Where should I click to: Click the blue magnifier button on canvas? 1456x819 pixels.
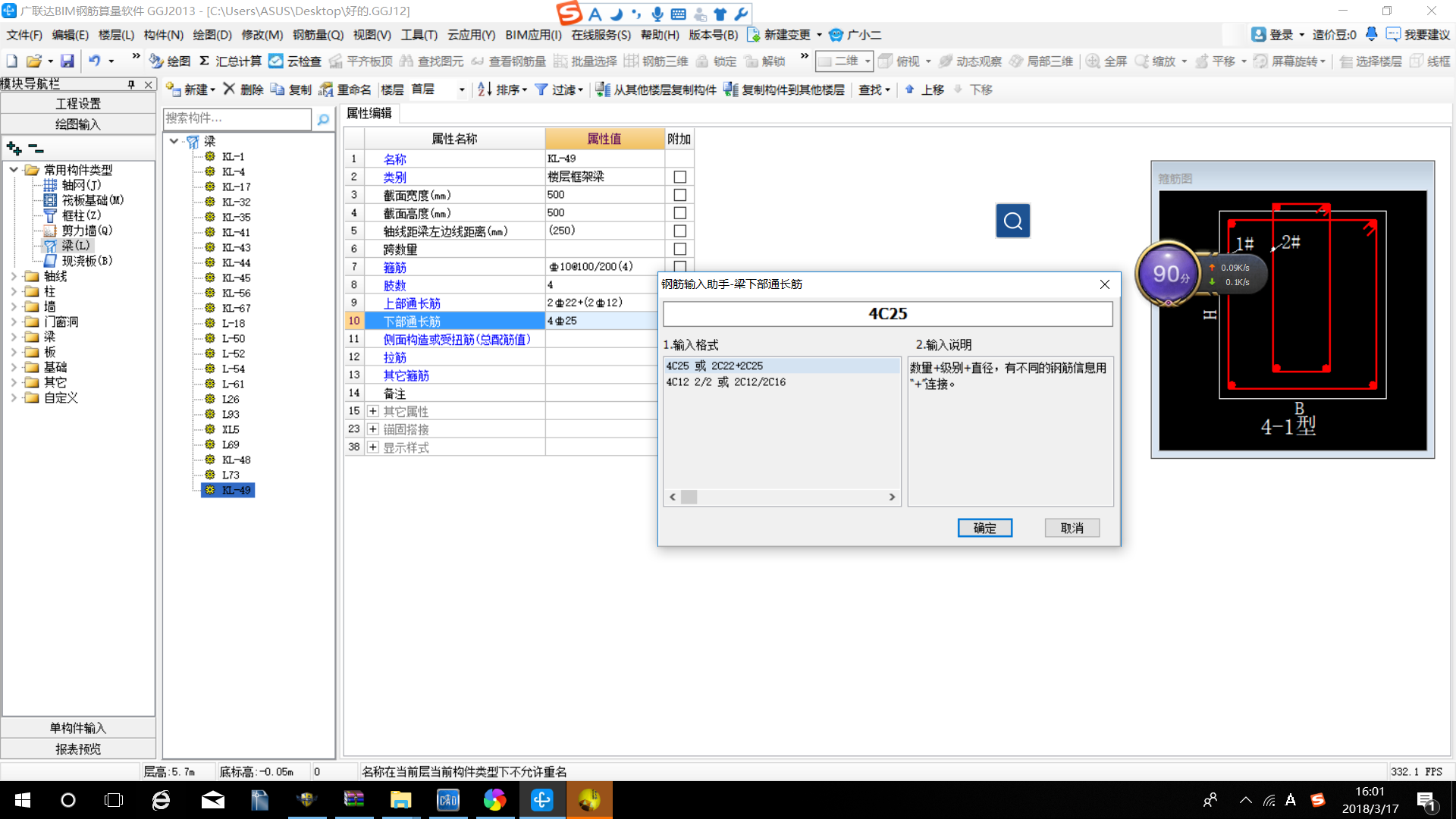(1012, 221)
